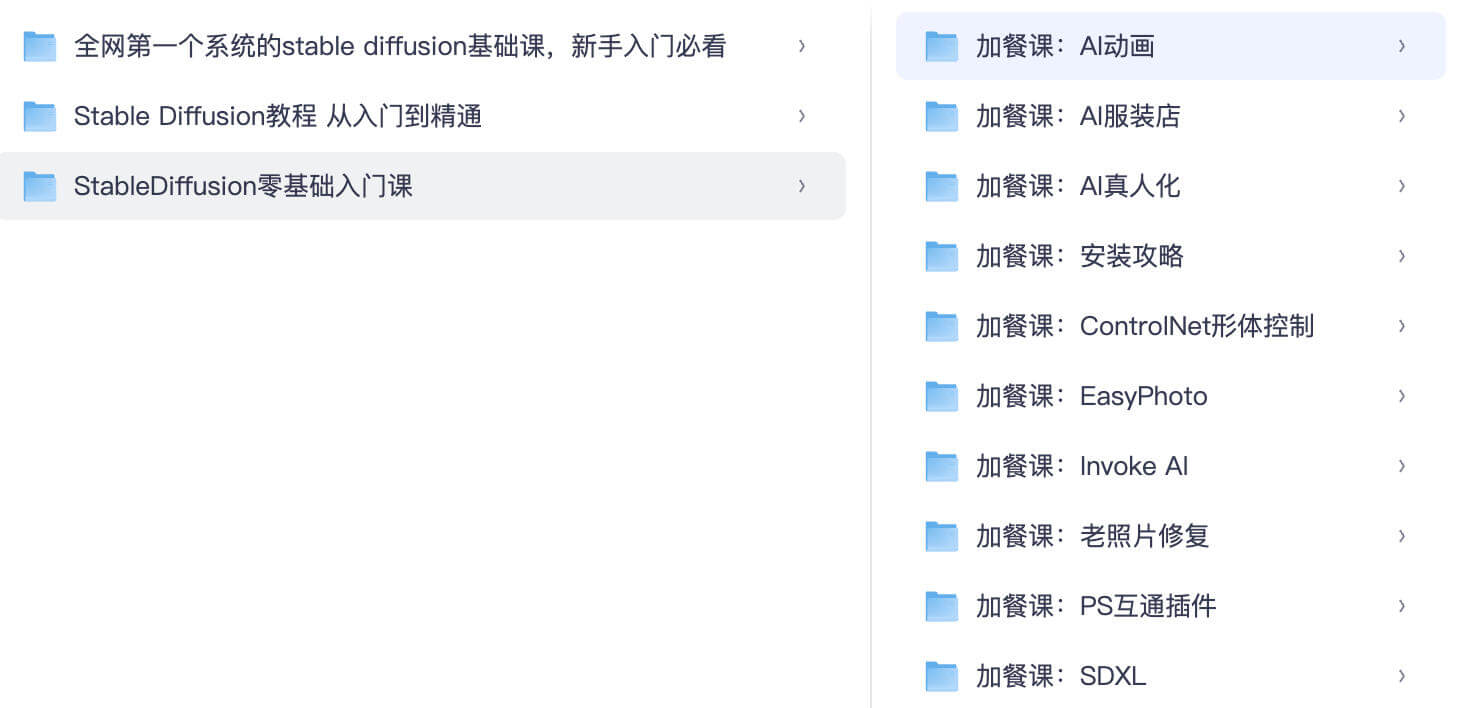Click folder icon beside 加餐课：AI真人化

(941, 186)
